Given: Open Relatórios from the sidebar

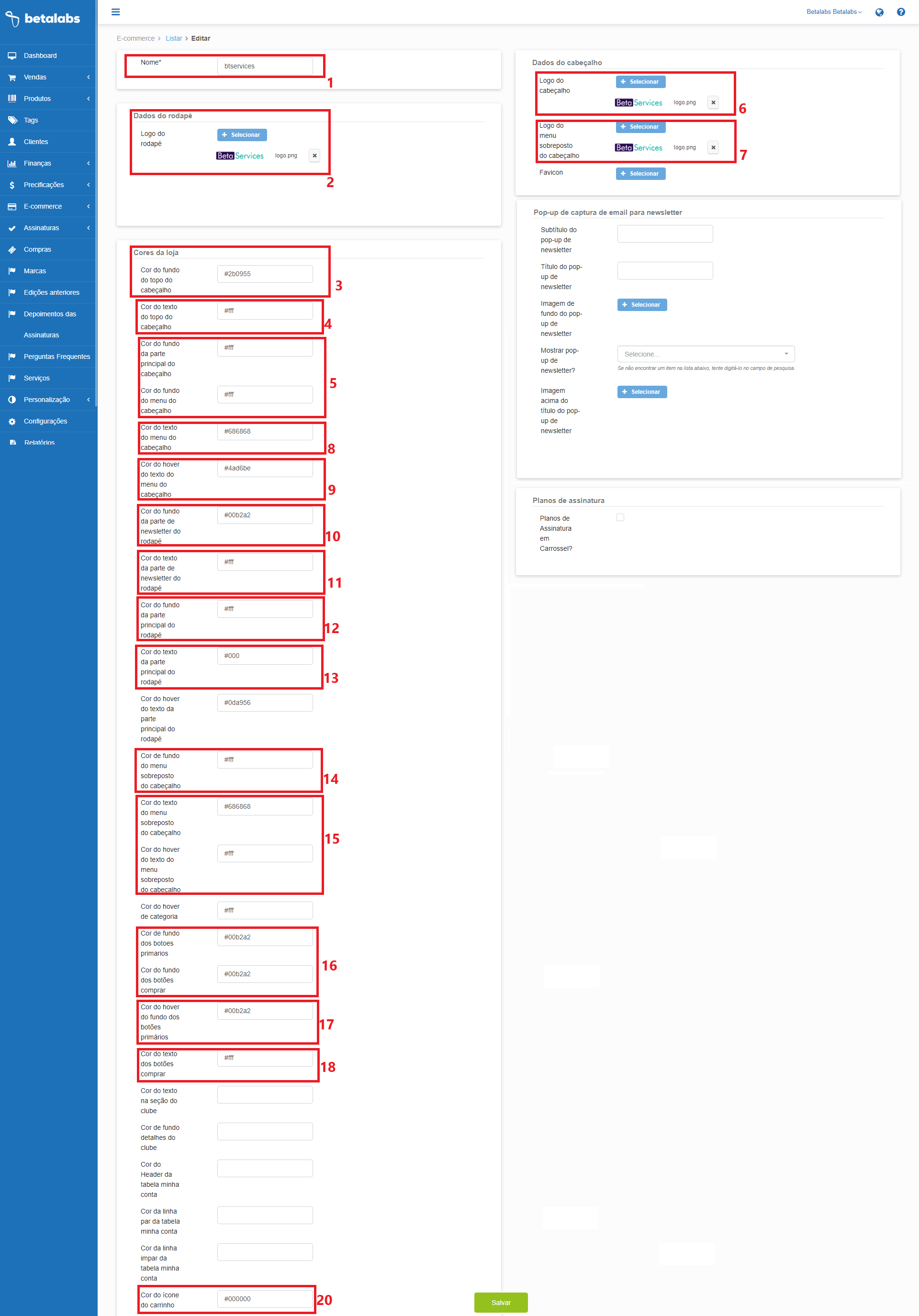Looking at the screenshot, I should pos(39,442).
